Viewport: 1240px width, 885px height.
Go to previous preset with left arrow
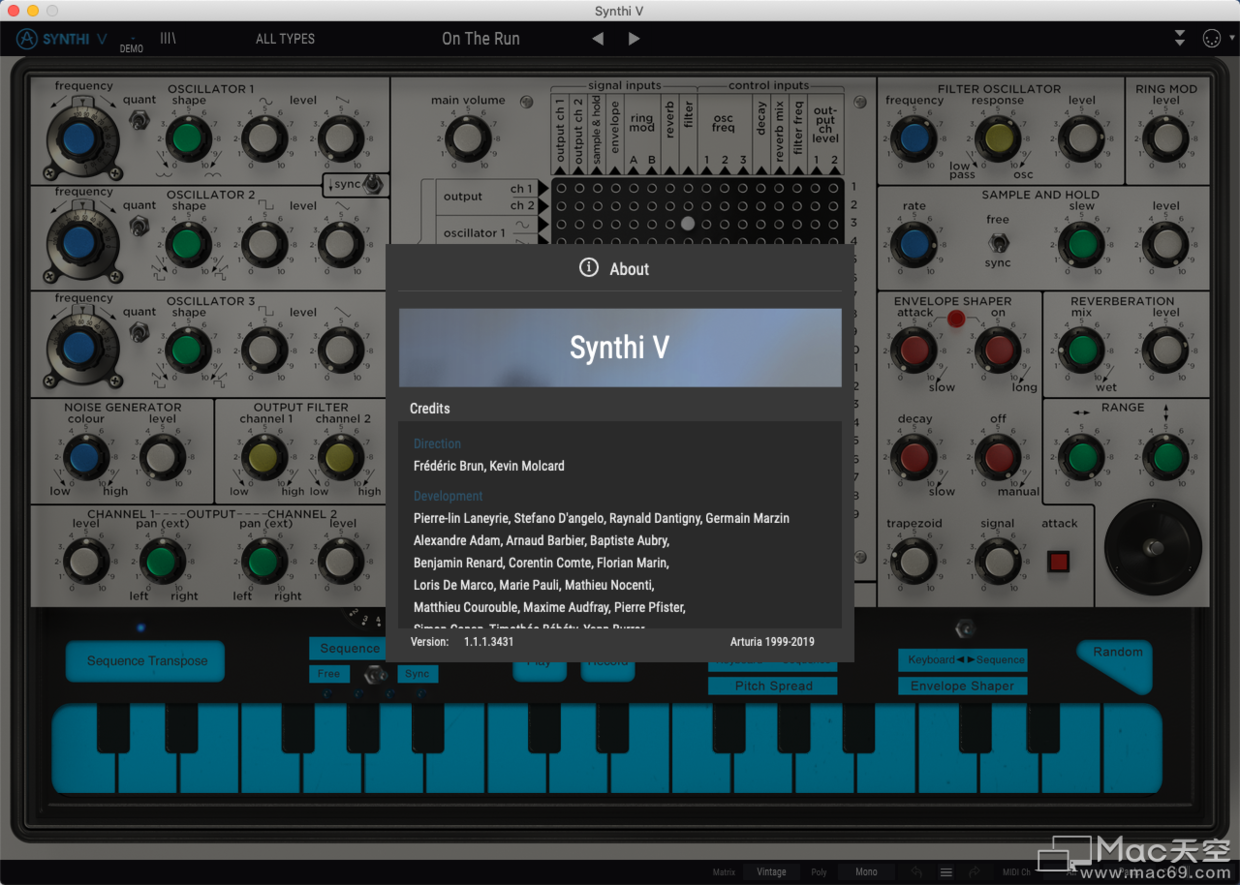pyautogui.click(x=598, y=39)
